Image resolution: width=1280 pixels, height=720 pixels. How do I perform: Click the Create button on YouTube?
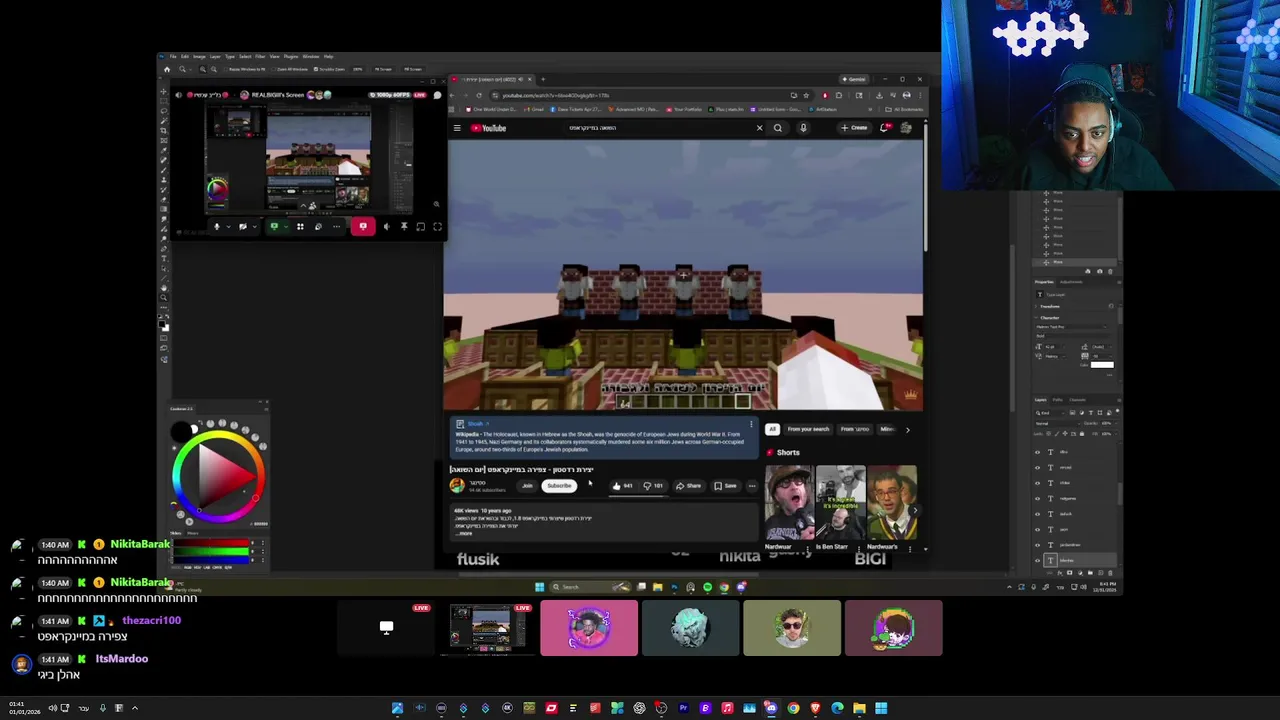point(855,128)
